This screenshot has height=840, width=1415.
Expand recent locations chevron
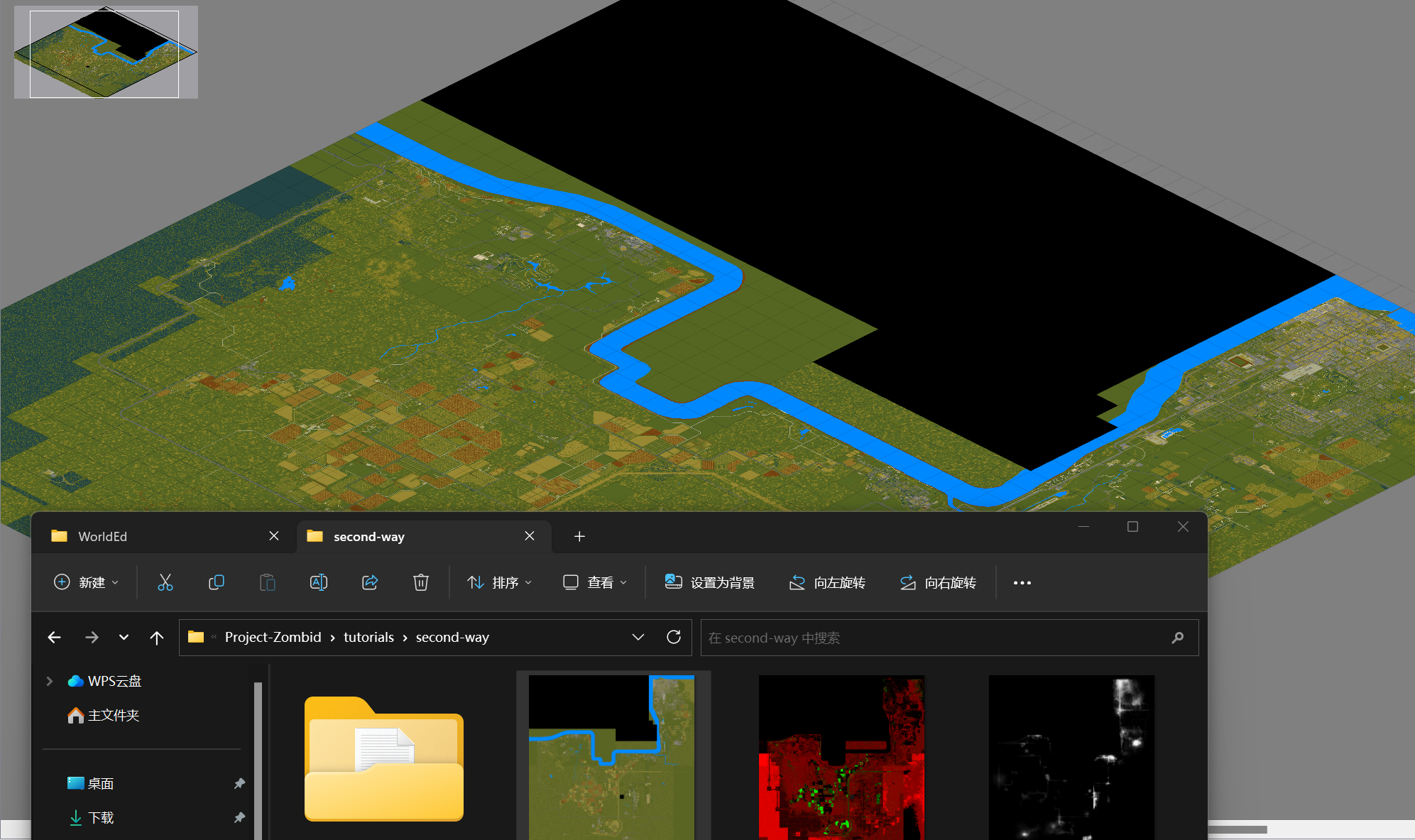[124, 638]
